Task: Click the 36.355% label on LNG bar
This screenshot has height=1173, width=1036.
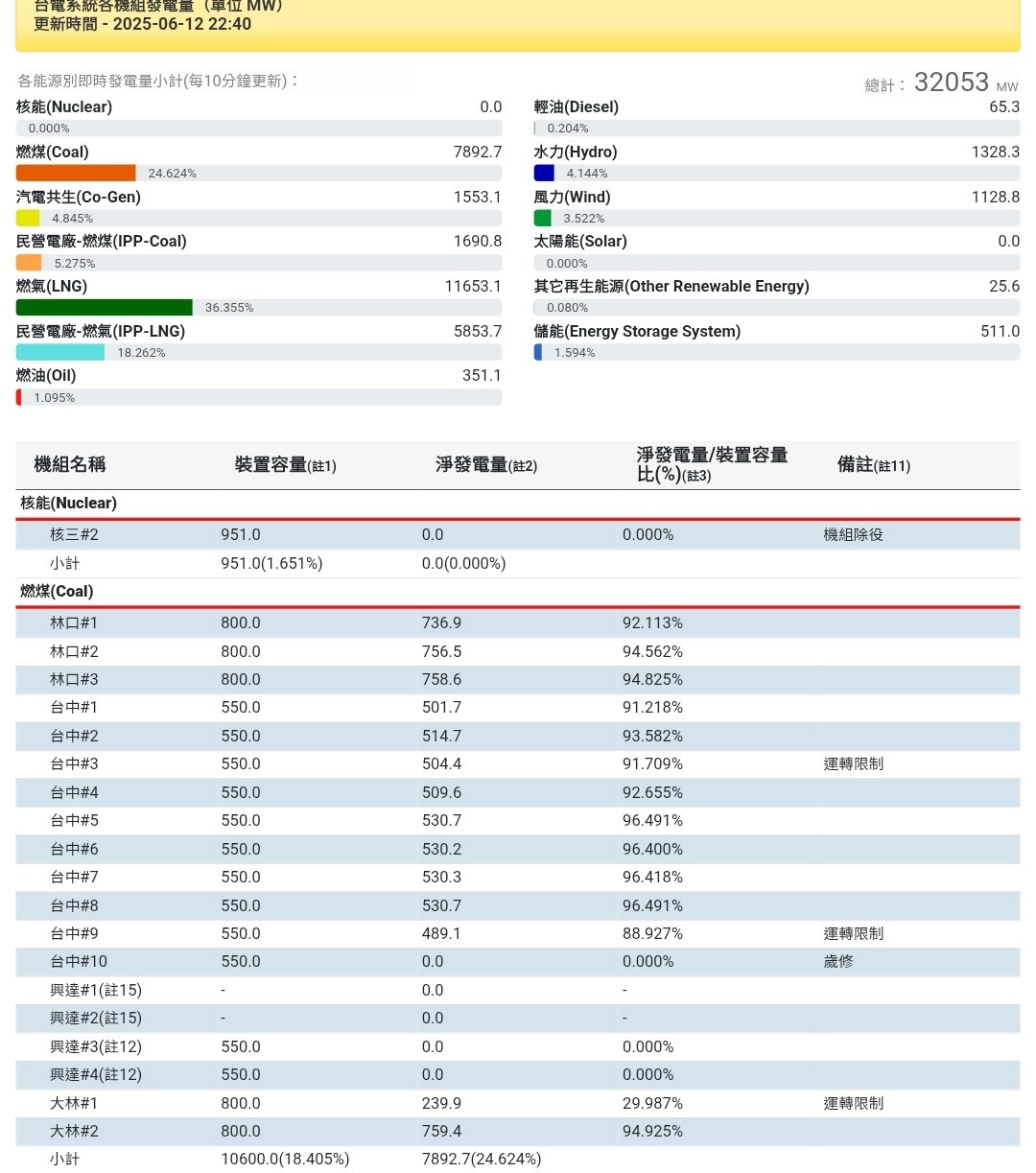Action: click(229, 308)
